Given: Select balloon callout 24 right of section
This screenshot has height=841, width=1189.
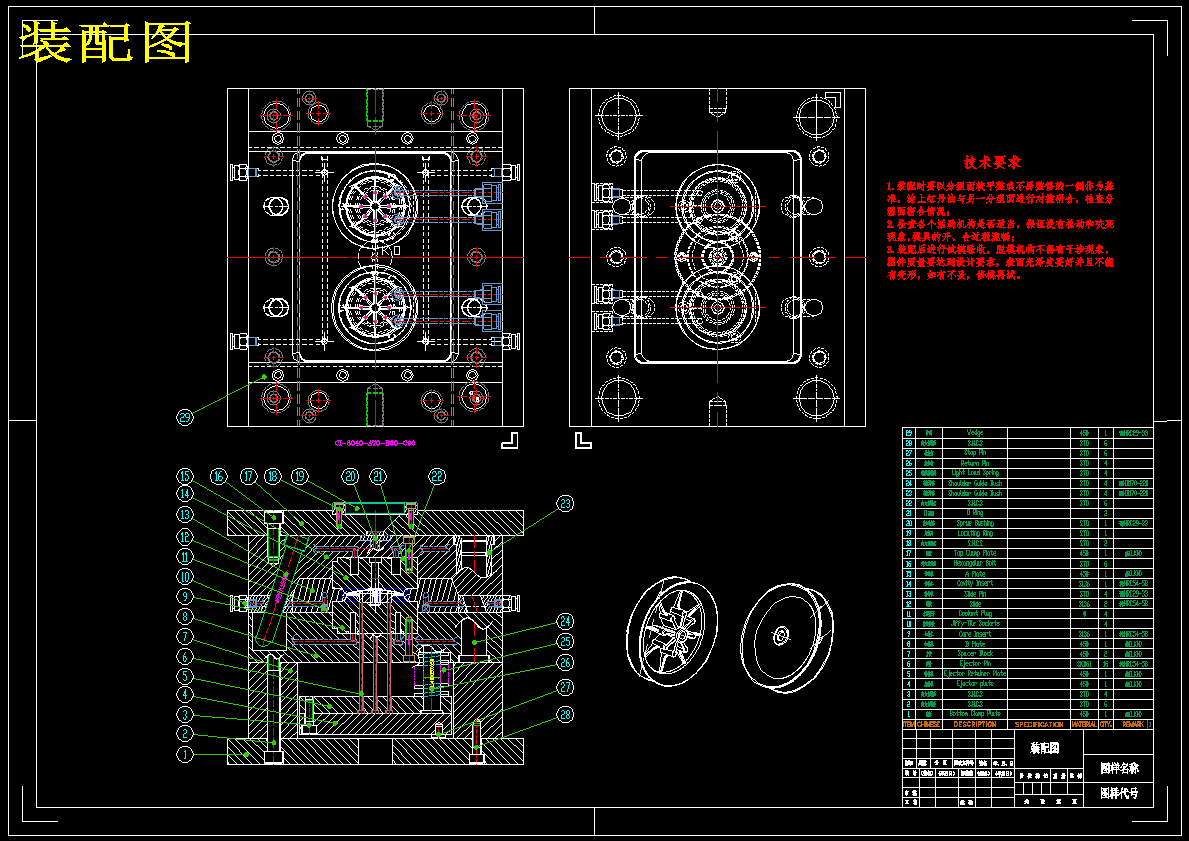Looking at the screenshot, I should click(565, 621).
